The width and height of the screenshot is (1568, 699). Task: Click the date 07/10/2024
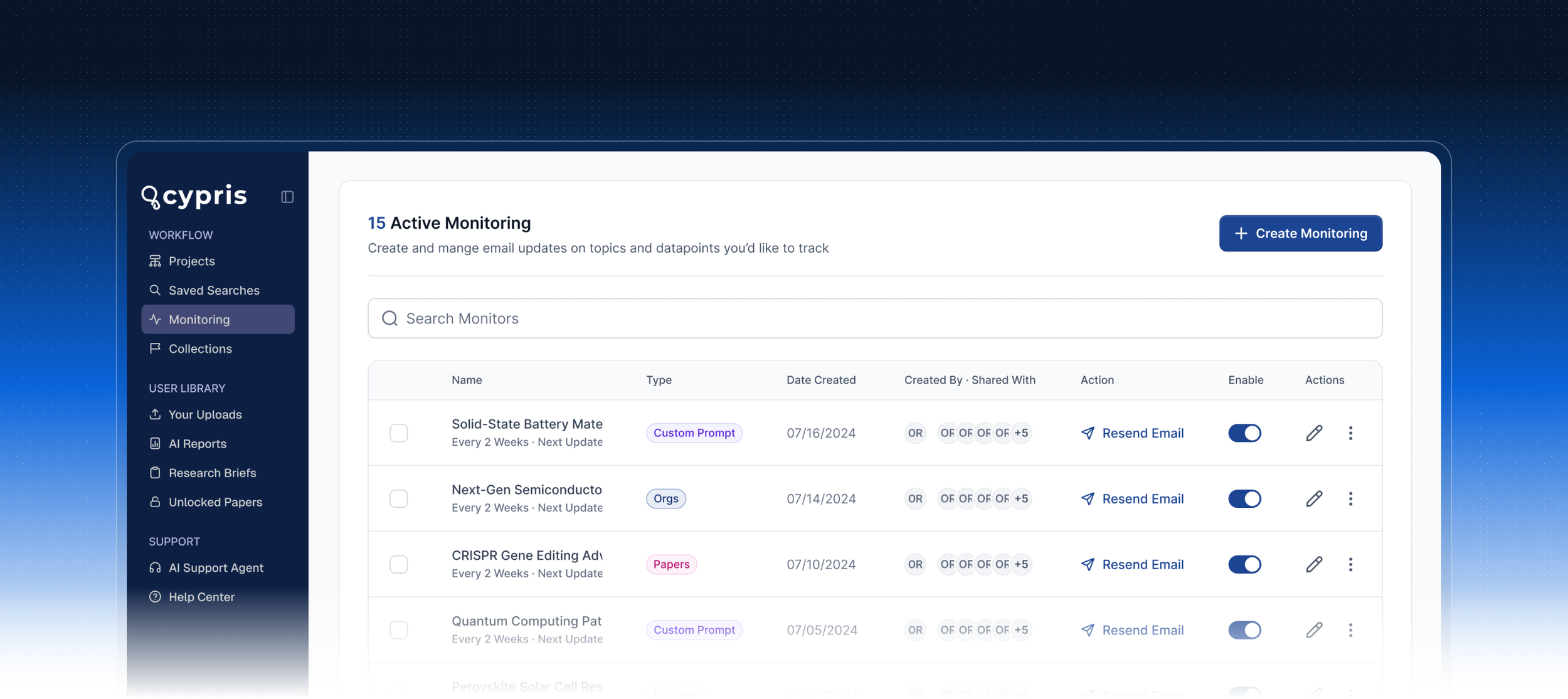[821, 564]
